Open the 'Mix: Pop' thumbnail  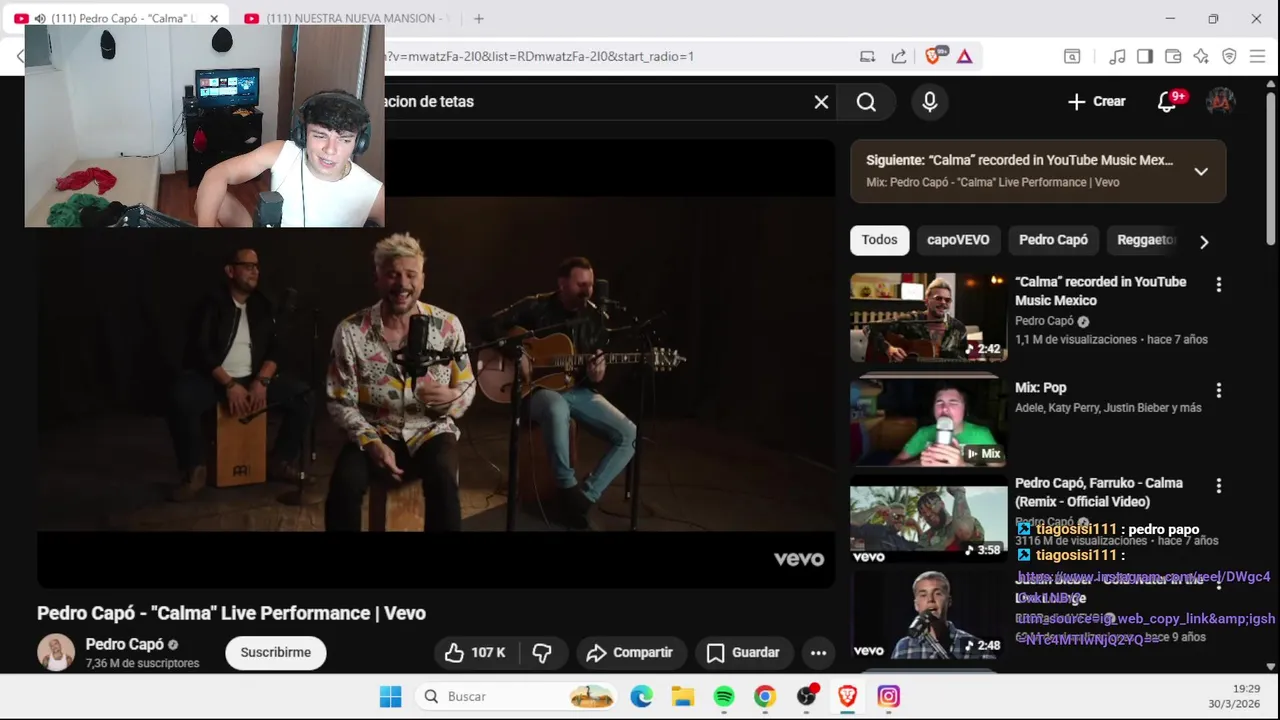click(929, 423)
